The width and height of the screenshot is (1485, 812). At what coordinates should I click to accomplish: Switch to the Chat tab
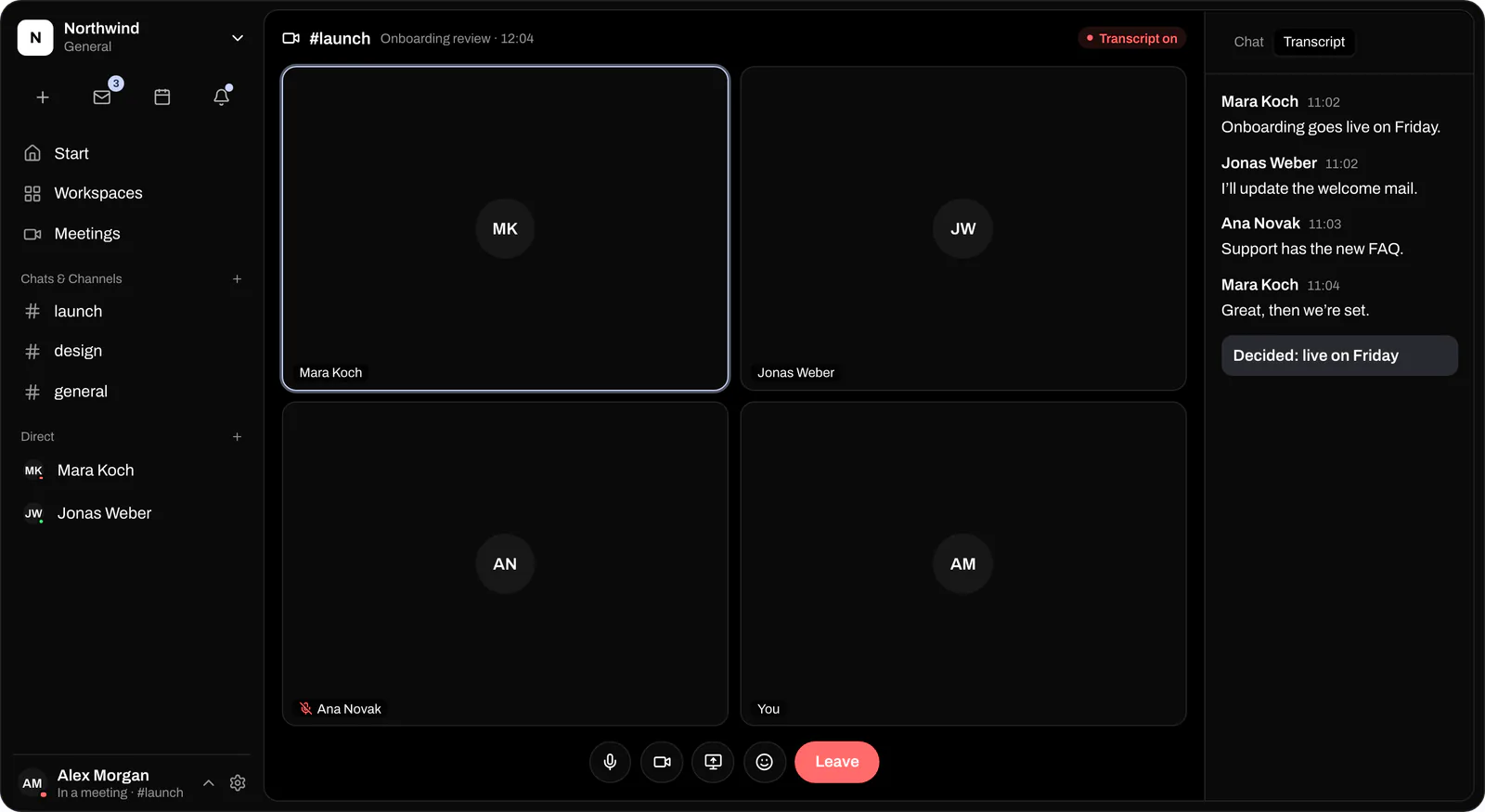1248,42
